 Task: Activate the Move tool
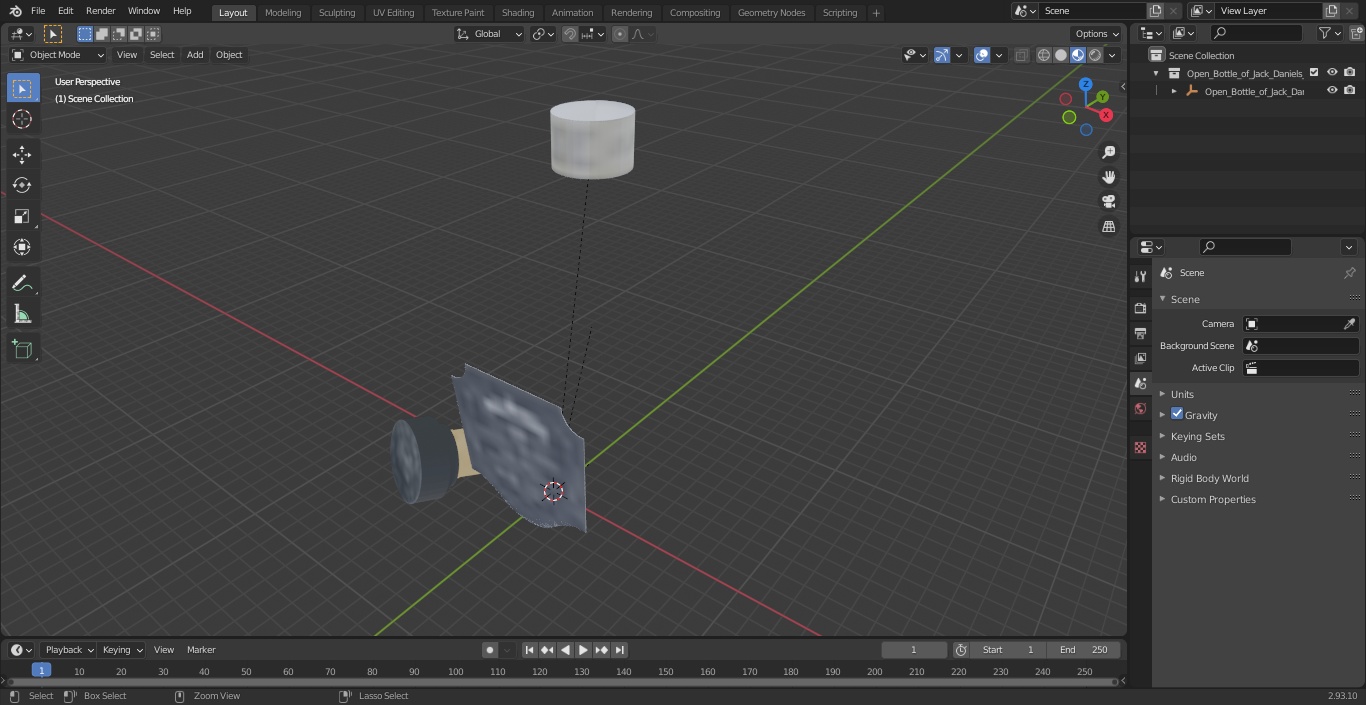pos(22,155)
